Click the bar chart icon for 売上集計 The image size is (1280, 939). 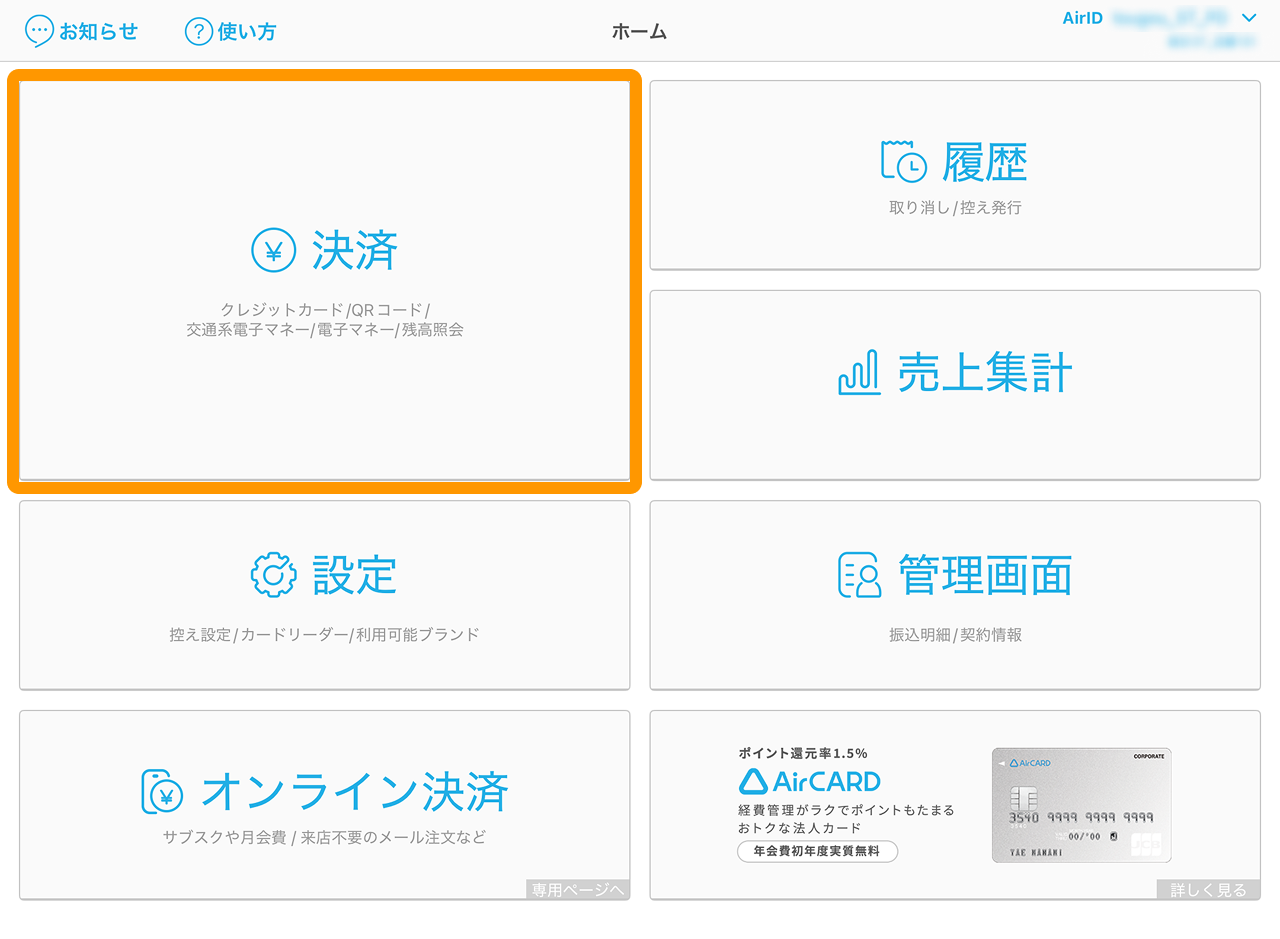point(858,373)
